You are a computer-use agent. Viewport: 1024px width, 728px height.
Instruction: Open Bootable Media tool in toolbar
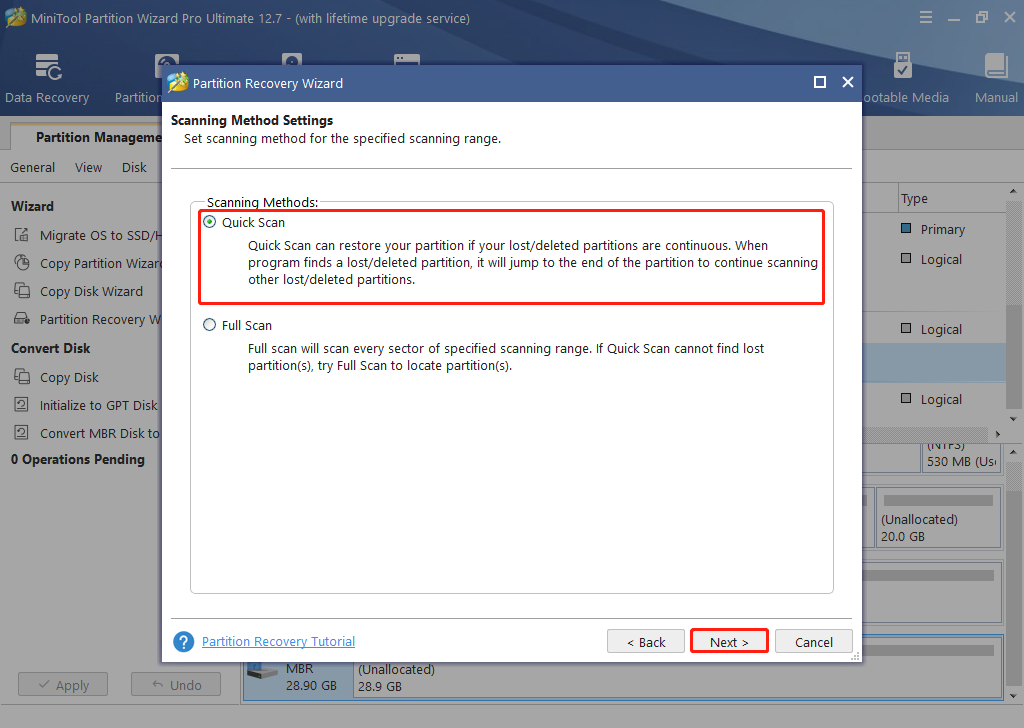tap(904, 79)
